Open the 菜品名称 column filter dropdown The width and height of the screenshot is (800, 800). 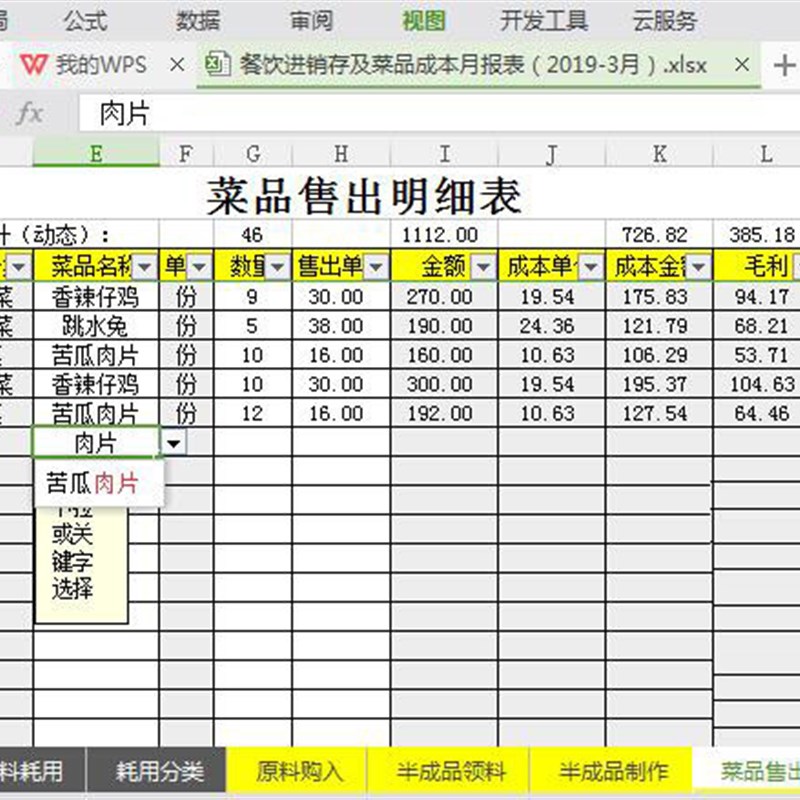(145, 266)
